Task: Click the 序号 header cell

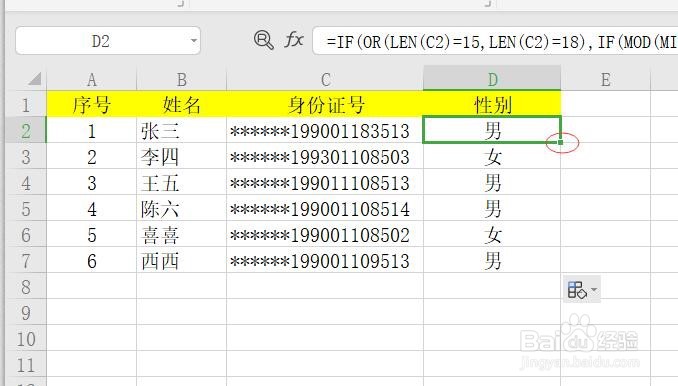Action: (x=92, y=104)
